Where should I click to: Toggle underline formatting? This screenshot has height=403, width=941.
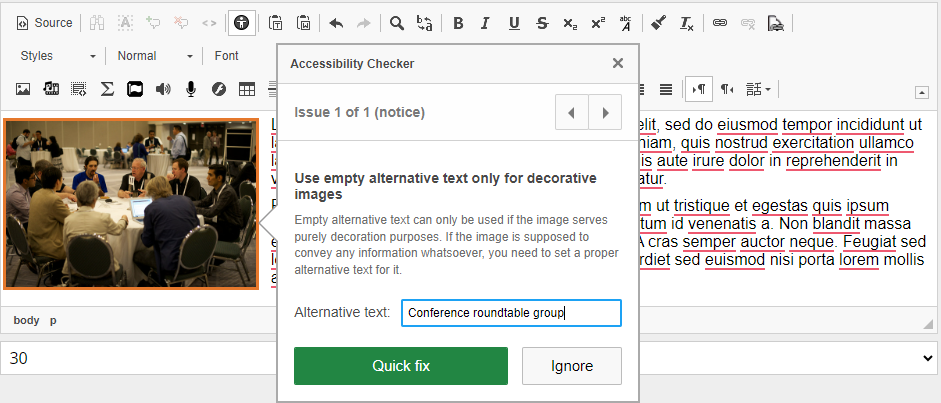coord(514,23)
